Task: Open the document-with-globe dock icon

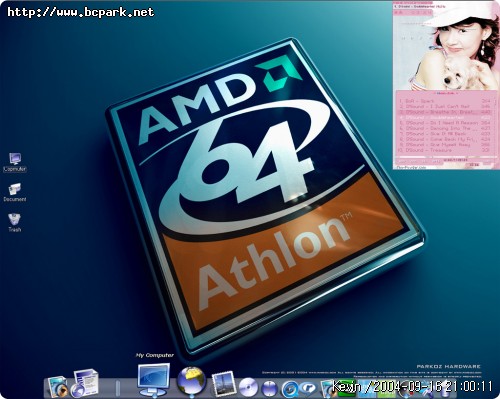Action: [85, 383]
